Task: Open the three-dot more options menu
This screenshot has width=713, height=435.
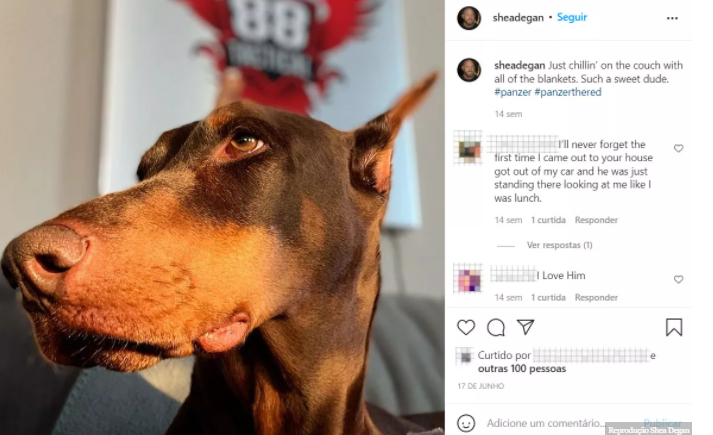Action: point(672,18)
